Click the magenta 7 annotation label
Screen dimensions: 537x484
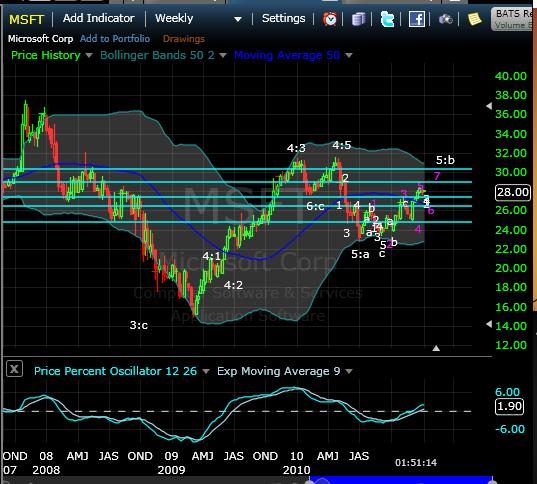click(x=437, y=176)
